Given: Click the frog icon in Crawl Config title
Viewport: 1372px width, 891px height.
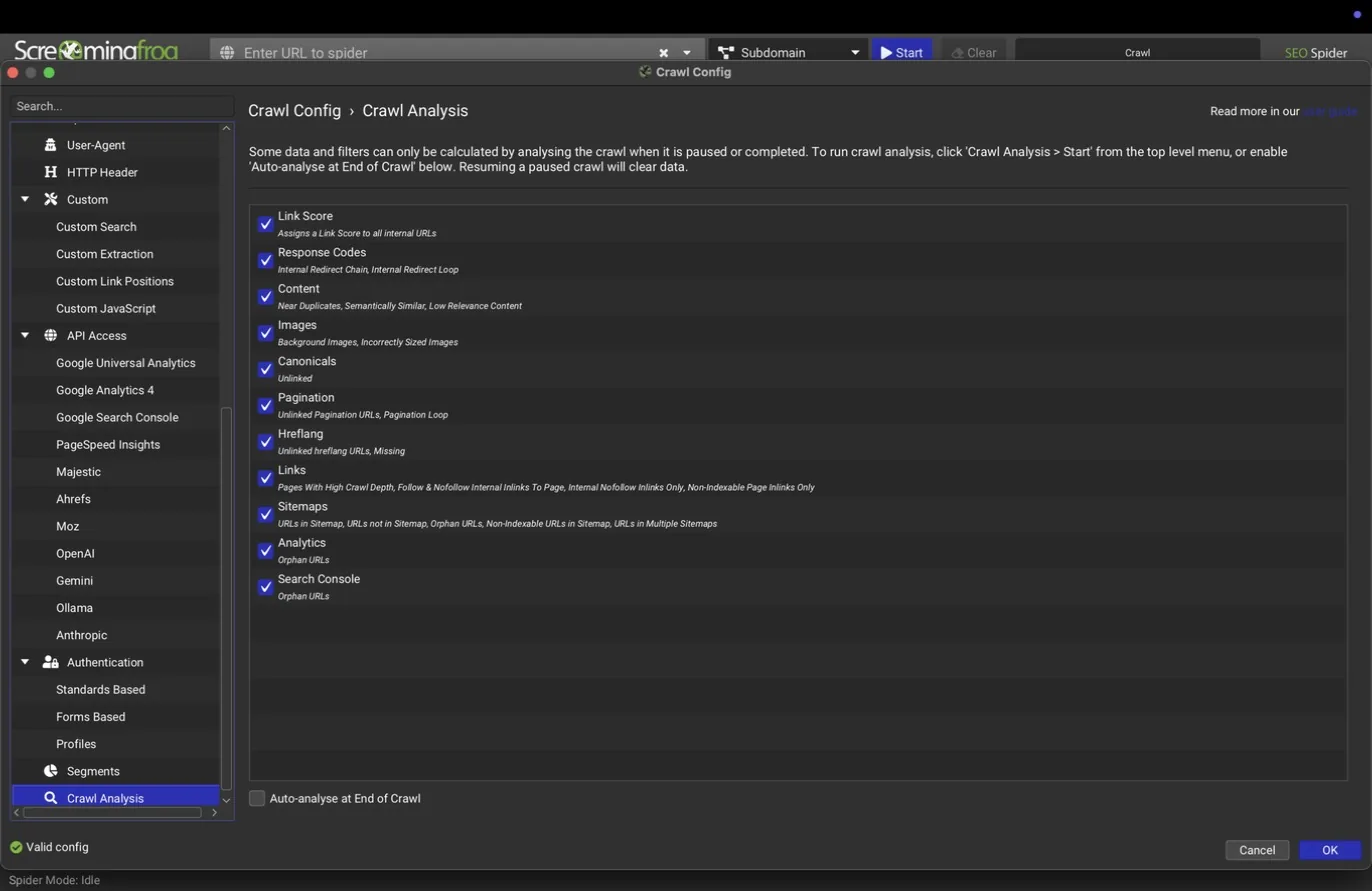Looking at the screenshot, I should [x=645, y=72].
